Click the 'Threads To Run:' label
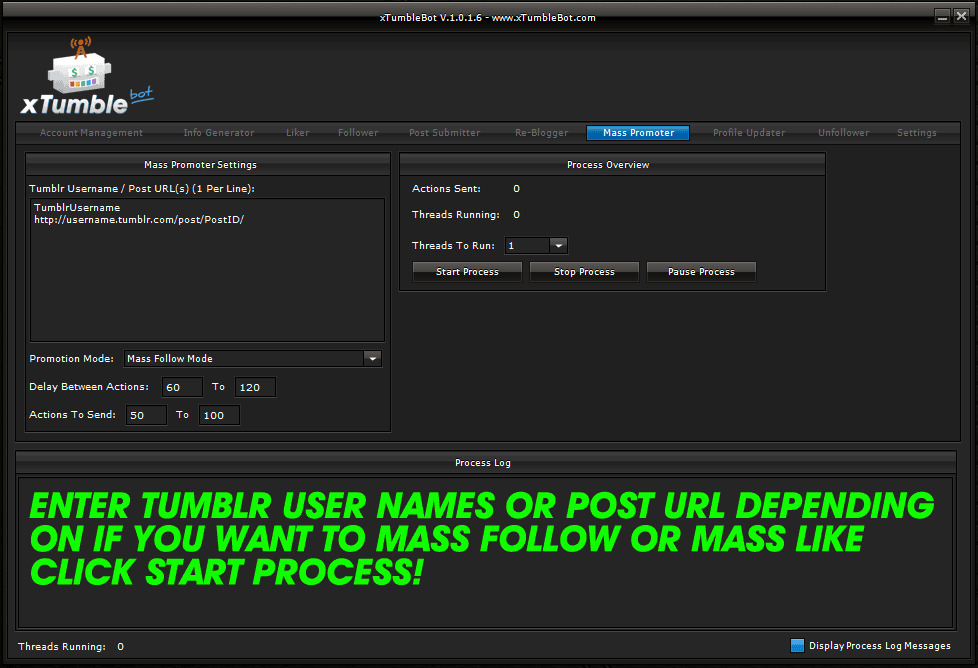978x668 pixels. click(x=453, y=246)
